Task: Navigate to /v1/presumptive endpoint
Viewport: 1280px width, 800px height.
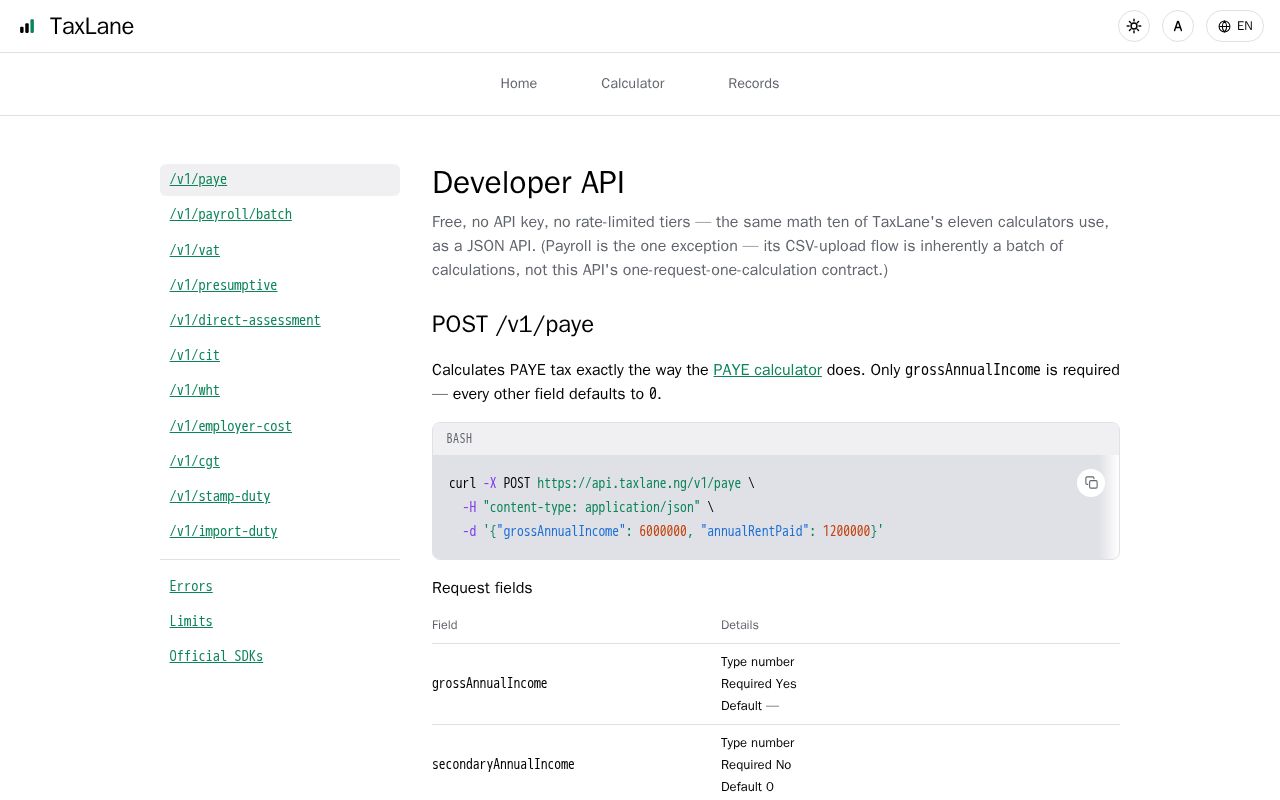Action: (223, 285)
